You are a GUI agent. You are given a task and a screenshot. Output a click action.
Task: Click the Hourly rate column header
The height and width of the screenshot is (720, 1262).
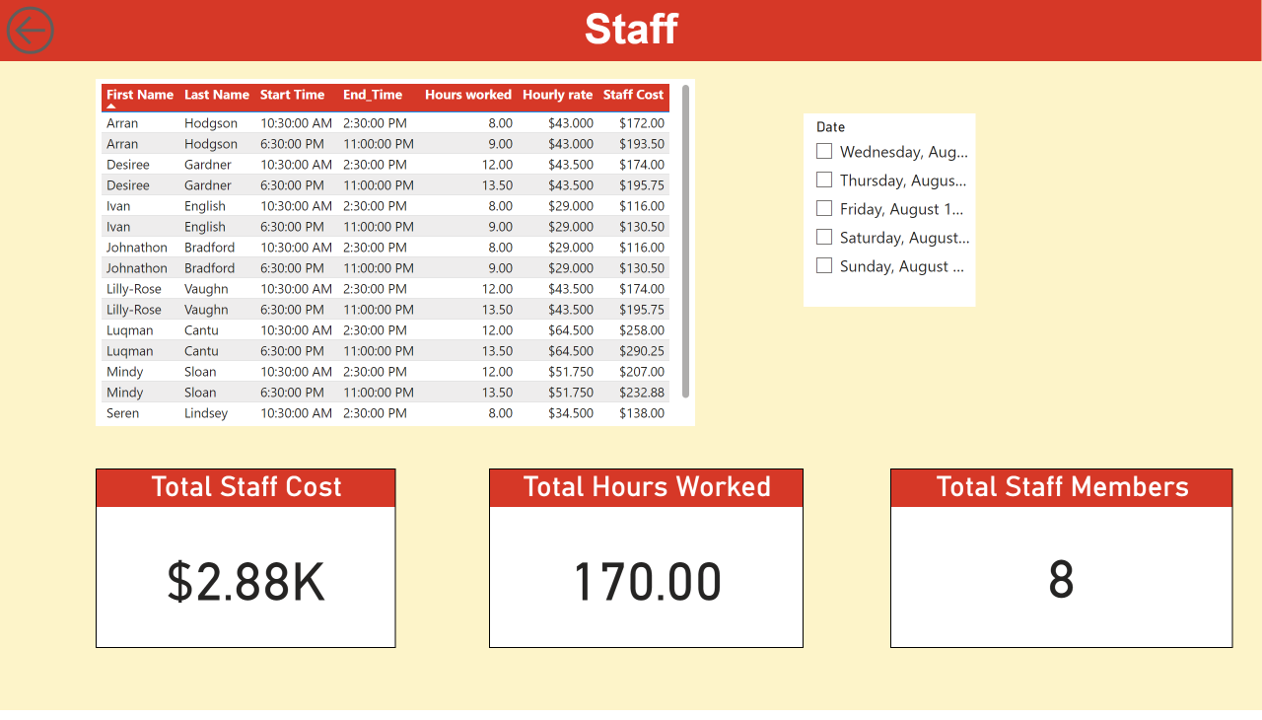tap(557, 95)
